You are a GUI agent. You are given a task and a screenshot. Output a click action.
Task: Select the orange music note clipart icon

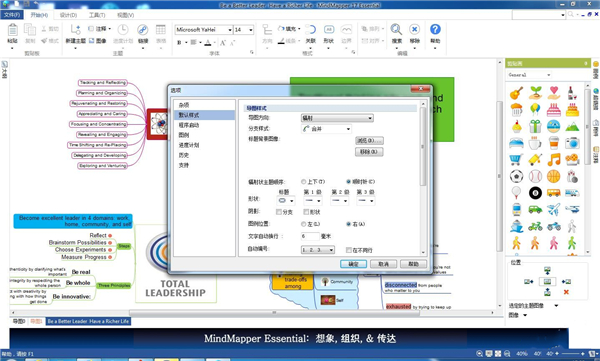tap(553, 160)
